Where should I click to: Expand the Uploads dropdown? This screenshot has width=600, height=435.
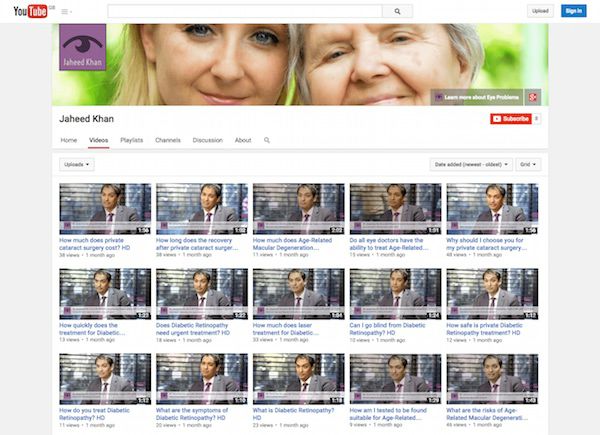point(76,164)
